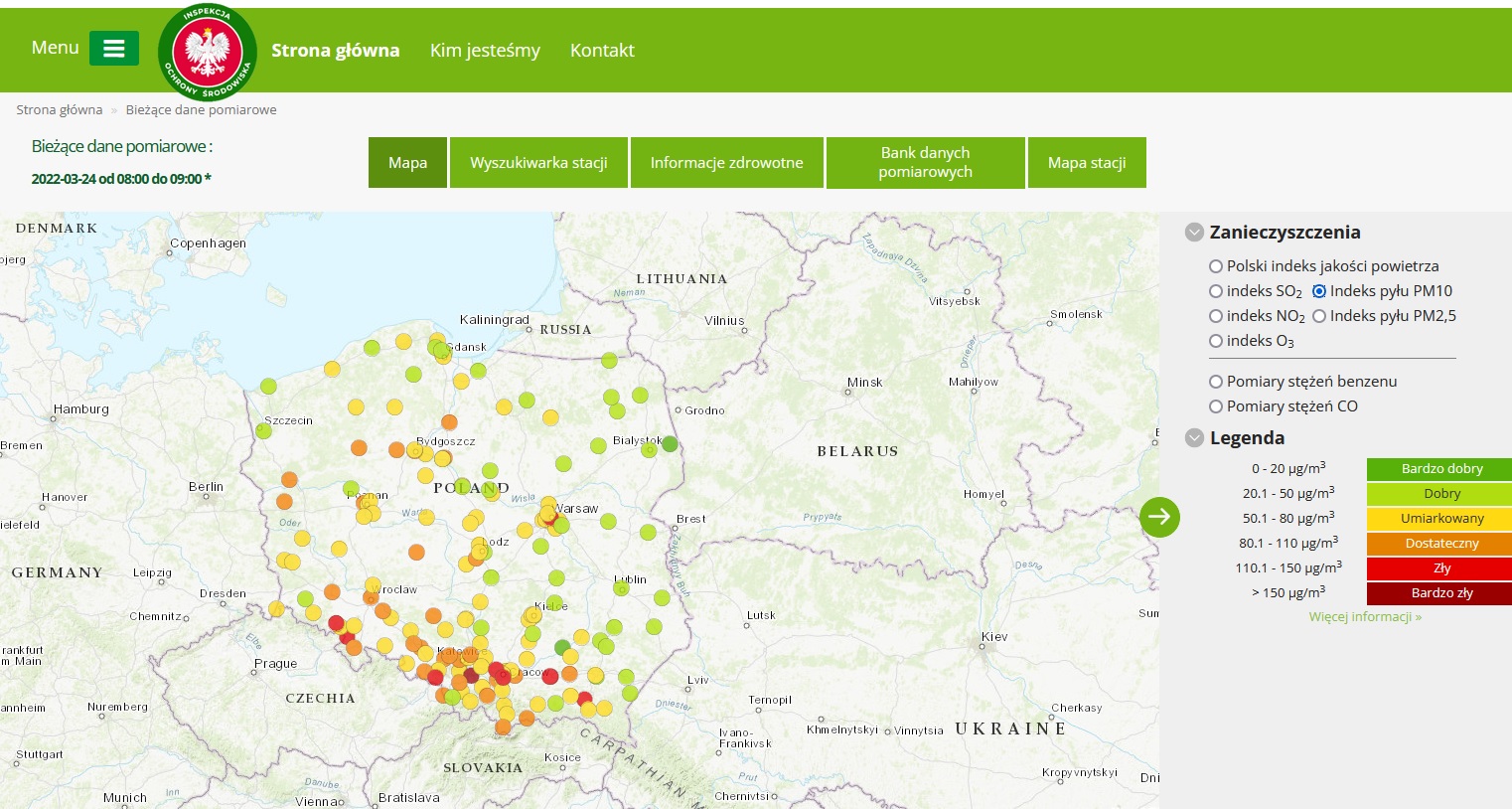Click the orange station marker near Szczecin

click(x=289, y=480)
